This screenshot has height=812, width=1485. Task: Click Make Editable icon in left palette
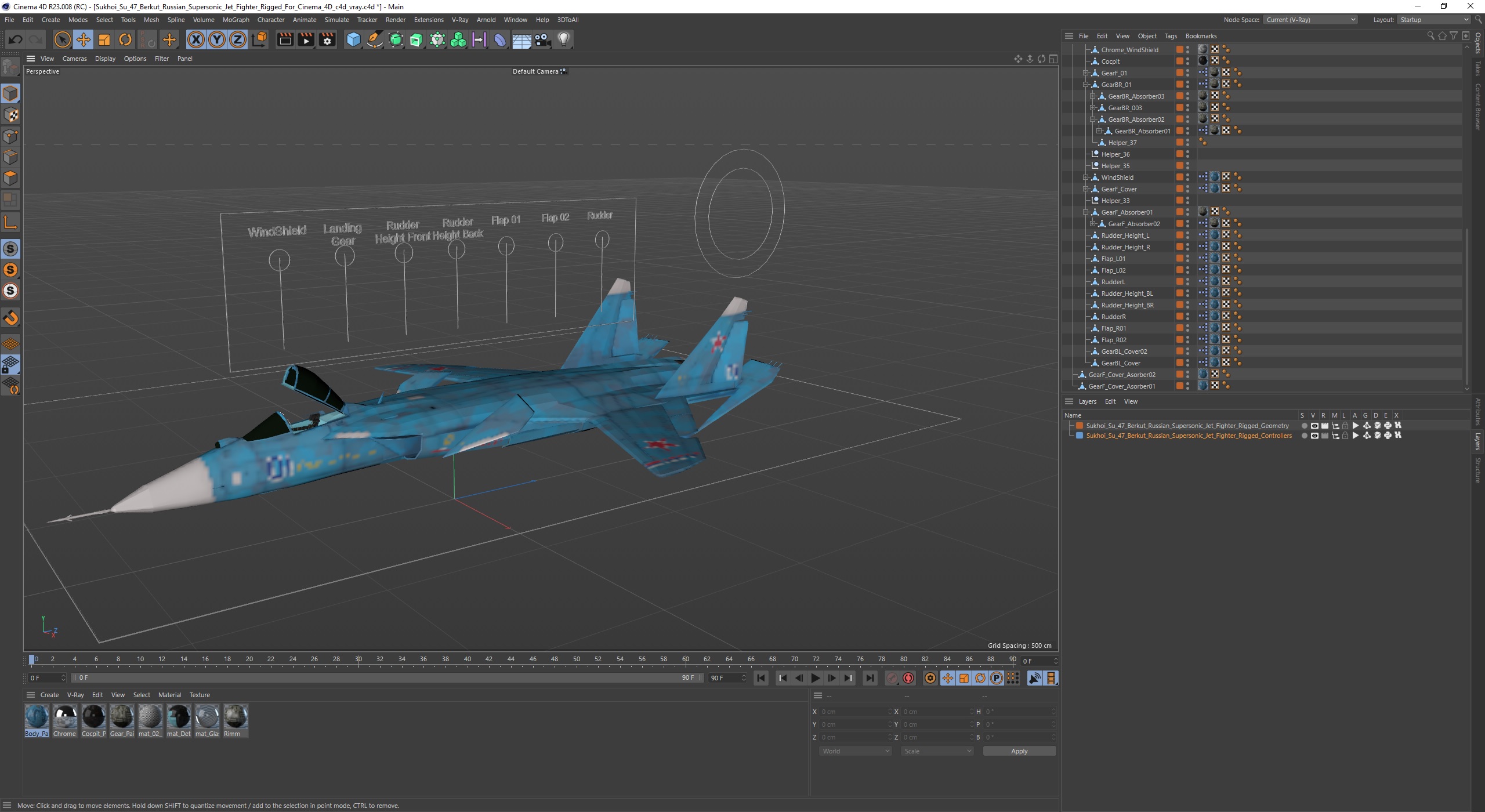[x=10, y=68]
